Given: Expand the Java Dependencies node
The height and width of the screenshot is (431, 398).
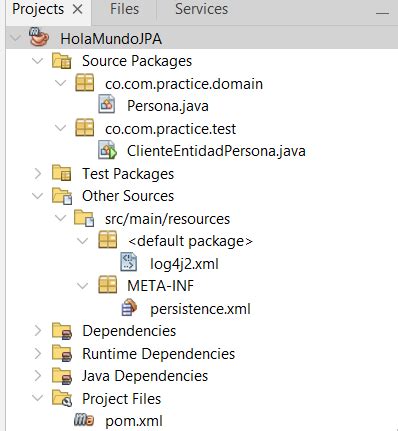Looking at the screenshot, I should [x=38, y=376].
